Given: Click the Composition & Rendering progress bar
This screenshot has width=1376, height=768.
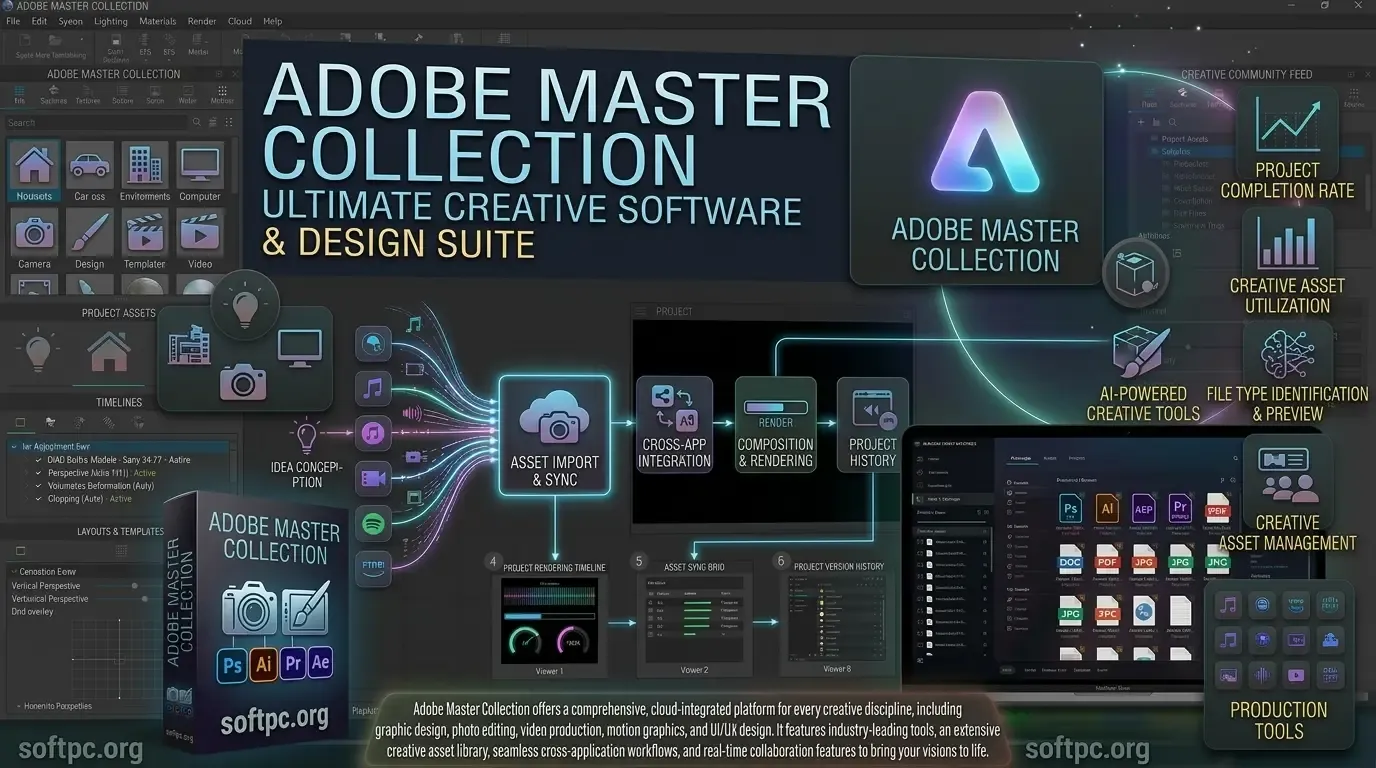Looking at the screenshot, I should click(x=775, y=408).
